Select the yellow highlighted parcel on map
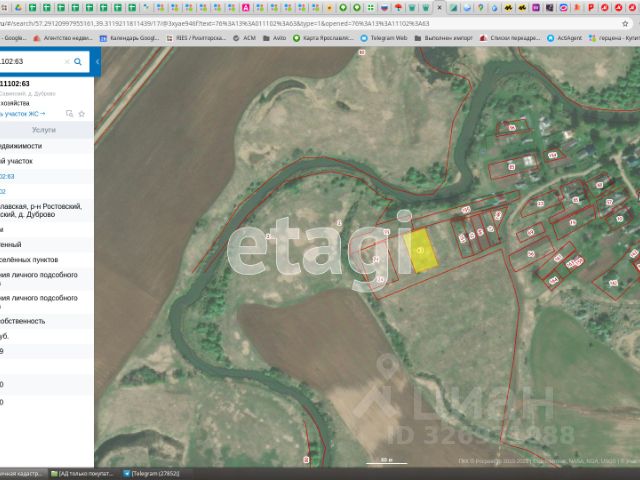This screenshot has height=480, width=640. point(423,251)
